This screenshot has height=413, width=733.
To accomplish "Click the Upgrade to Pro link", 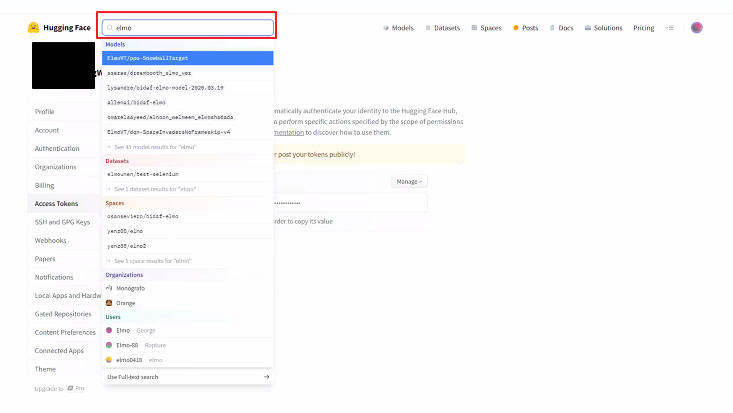I will [x=59, y=388].
